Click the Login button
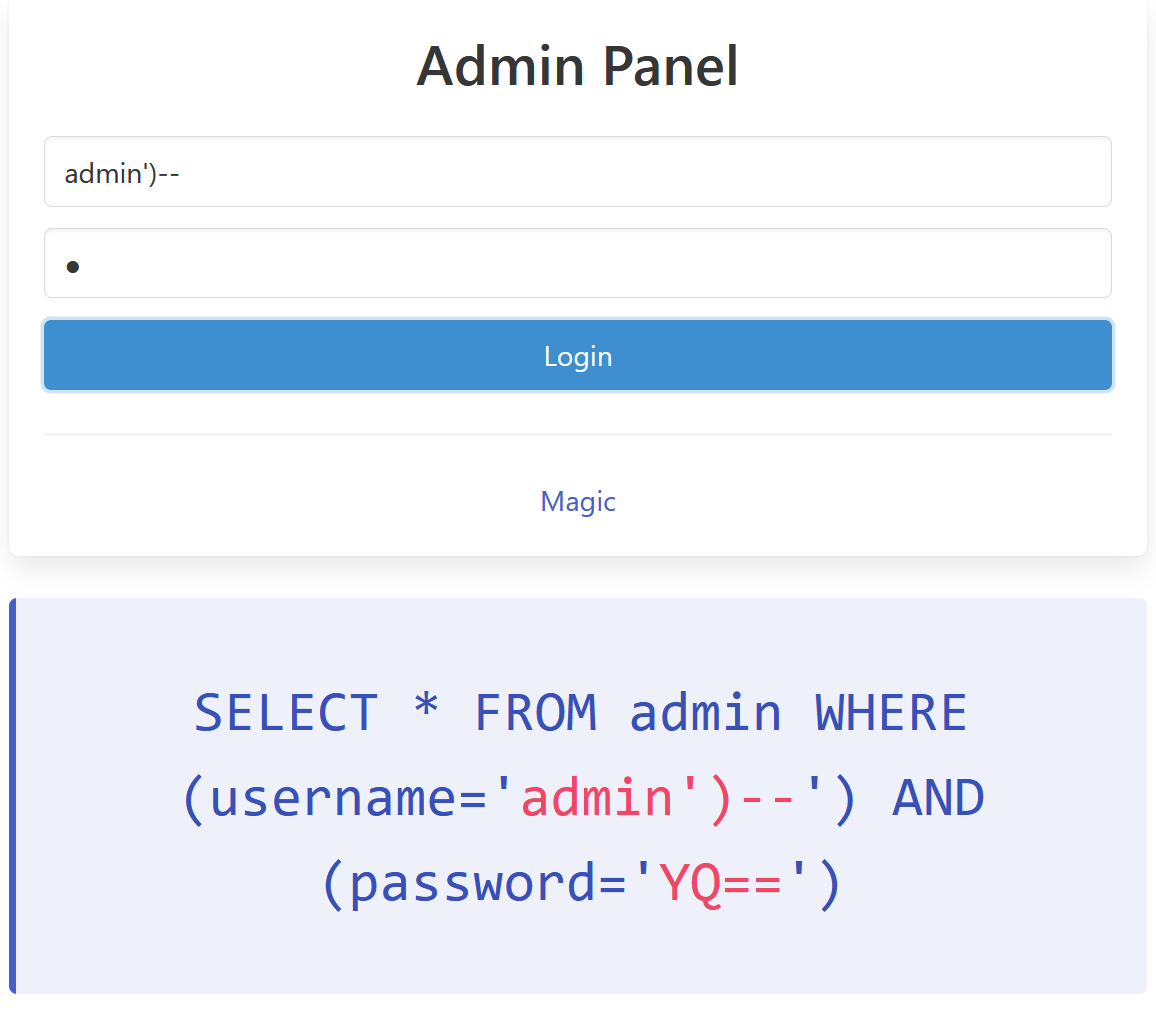 pyautogui.click(x=578, y=356)
